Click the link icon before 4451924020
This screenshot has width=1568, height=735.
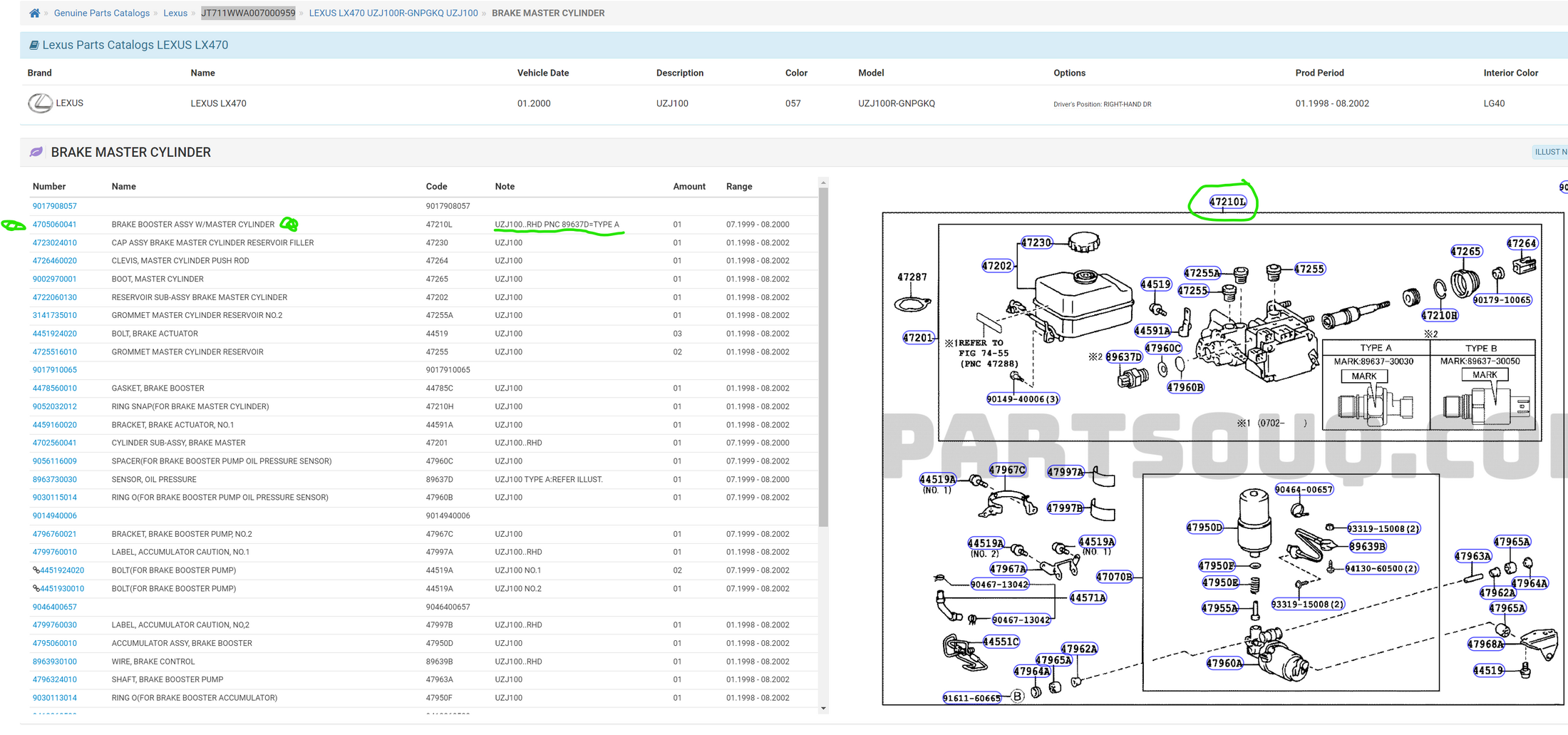click(36, 570)
